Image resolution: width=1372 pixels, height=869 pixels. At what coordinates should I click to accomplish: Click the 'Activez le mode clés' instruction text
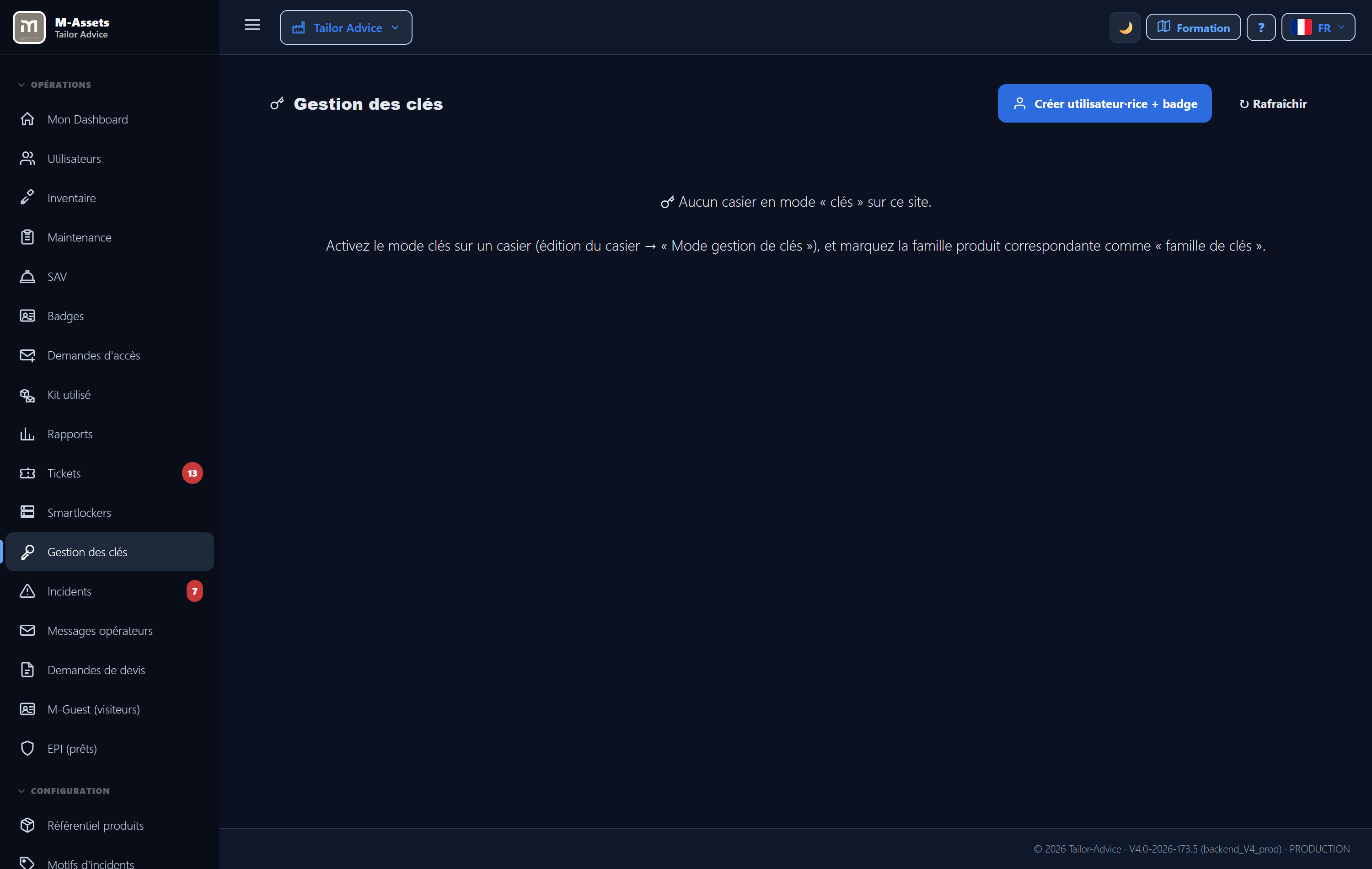795,246
